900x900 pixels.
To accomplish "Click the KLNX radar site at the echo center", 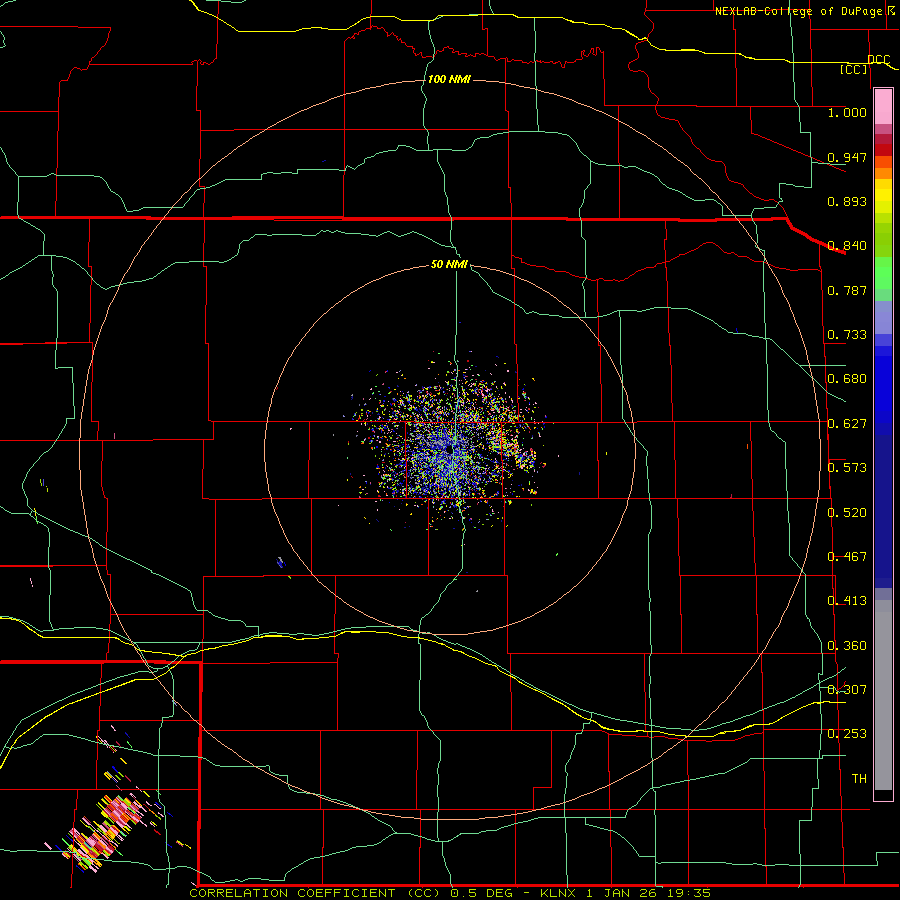I will (x=449, y=449).
